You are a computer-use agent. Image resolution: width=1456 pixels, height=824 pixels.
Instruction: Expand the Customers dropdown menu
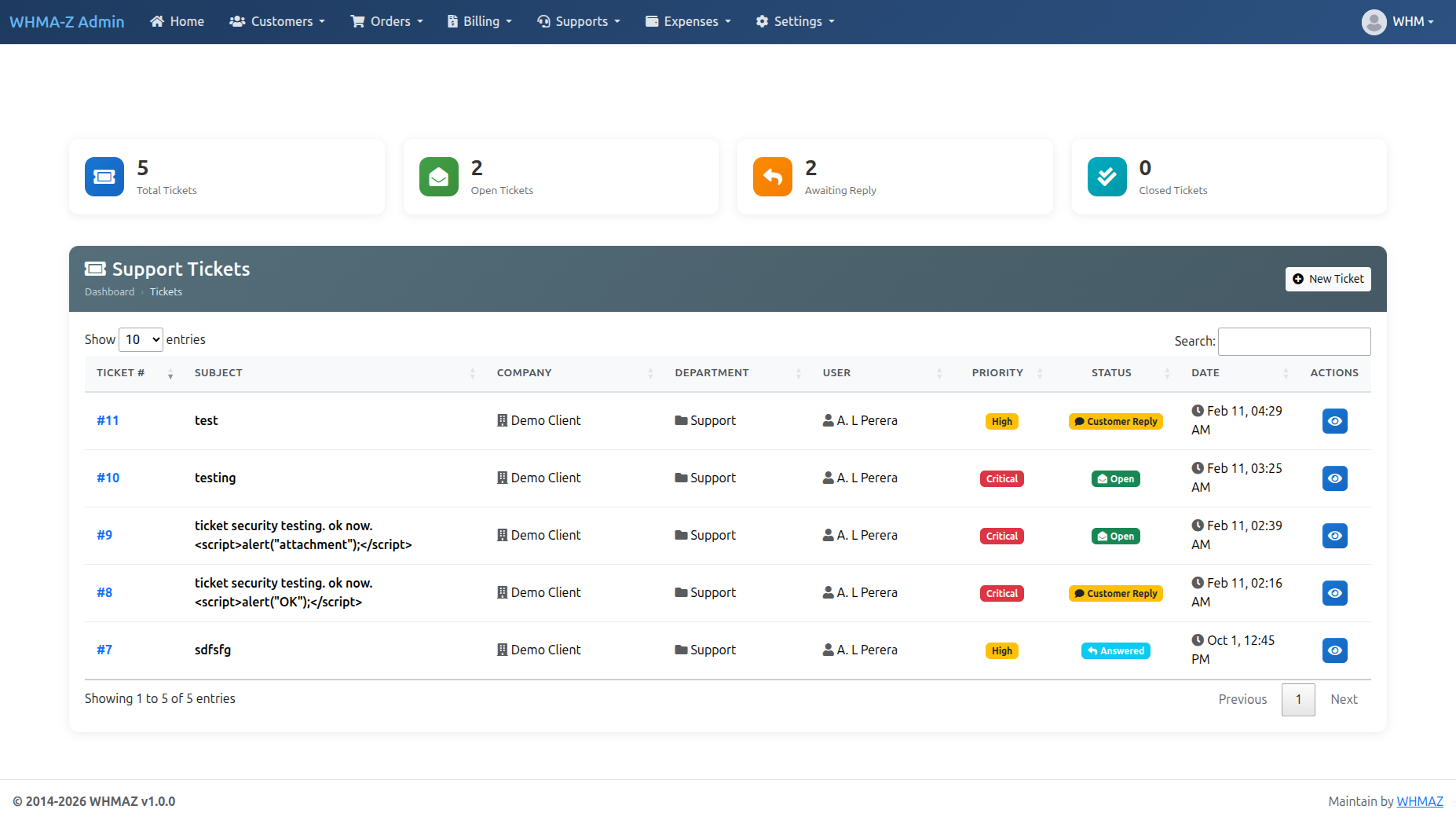click(x=277, y=22)
